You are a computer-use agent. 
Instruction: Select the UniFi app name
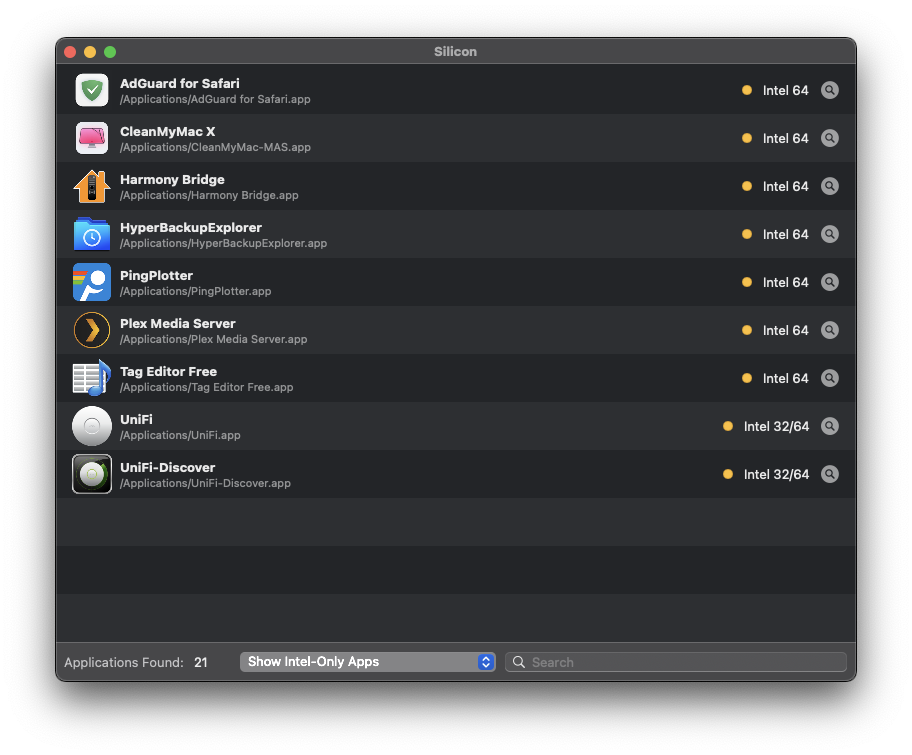tap(136, 419)
